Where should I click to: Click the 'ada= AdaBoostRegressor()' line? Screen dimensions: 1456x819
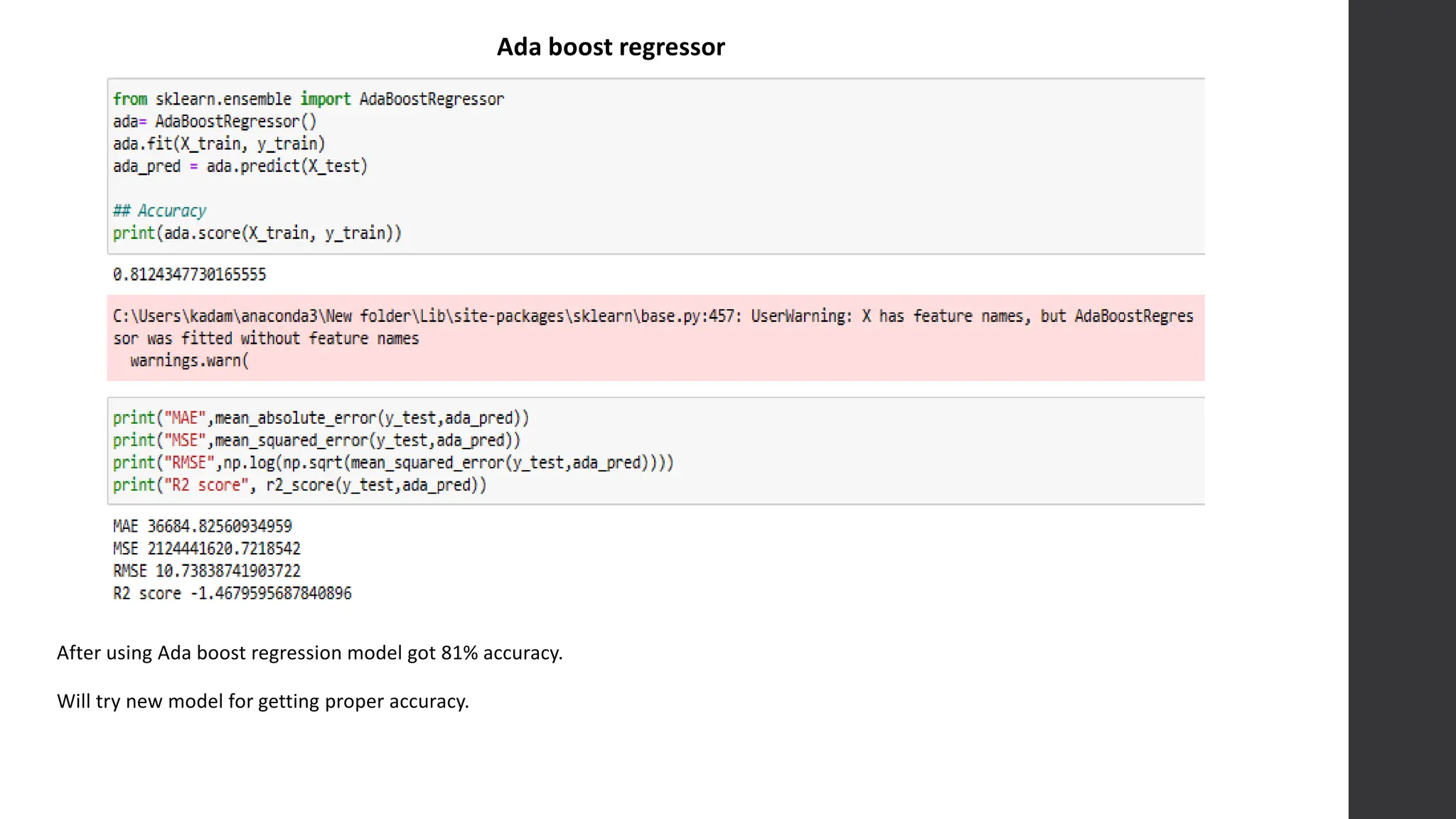tap(214, 122)
